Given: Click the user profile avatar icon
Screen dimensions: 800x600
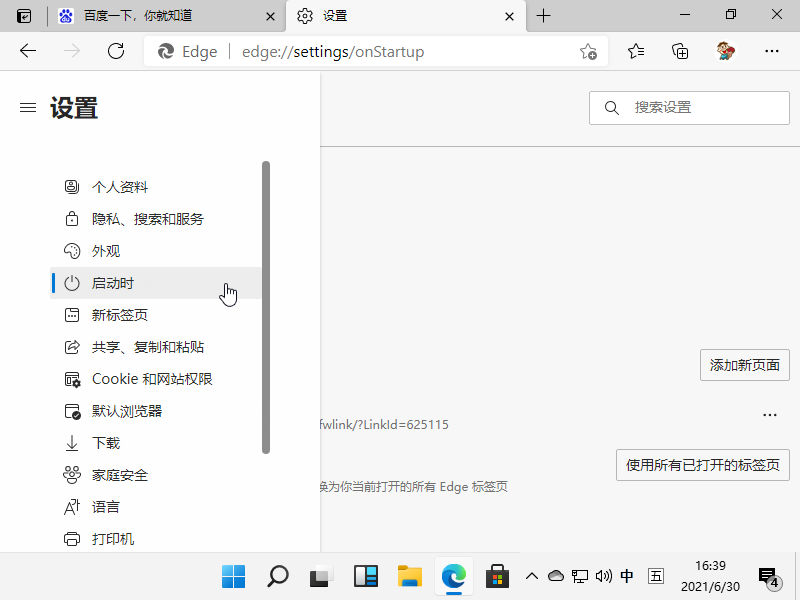Looking at the screenshot, I should click(x=726, y=51).
